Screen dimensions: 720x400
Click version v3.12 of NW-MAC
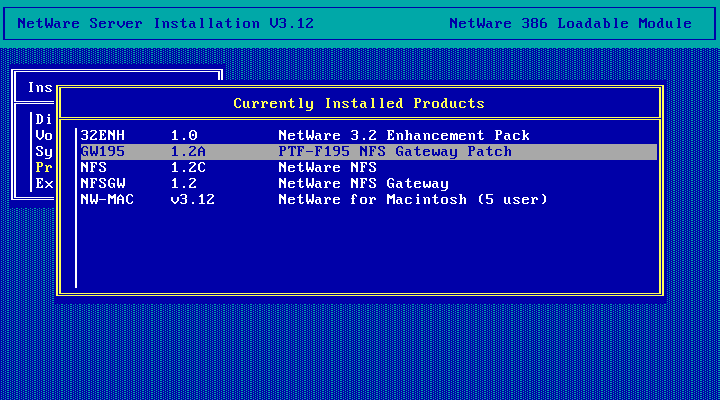192,200
